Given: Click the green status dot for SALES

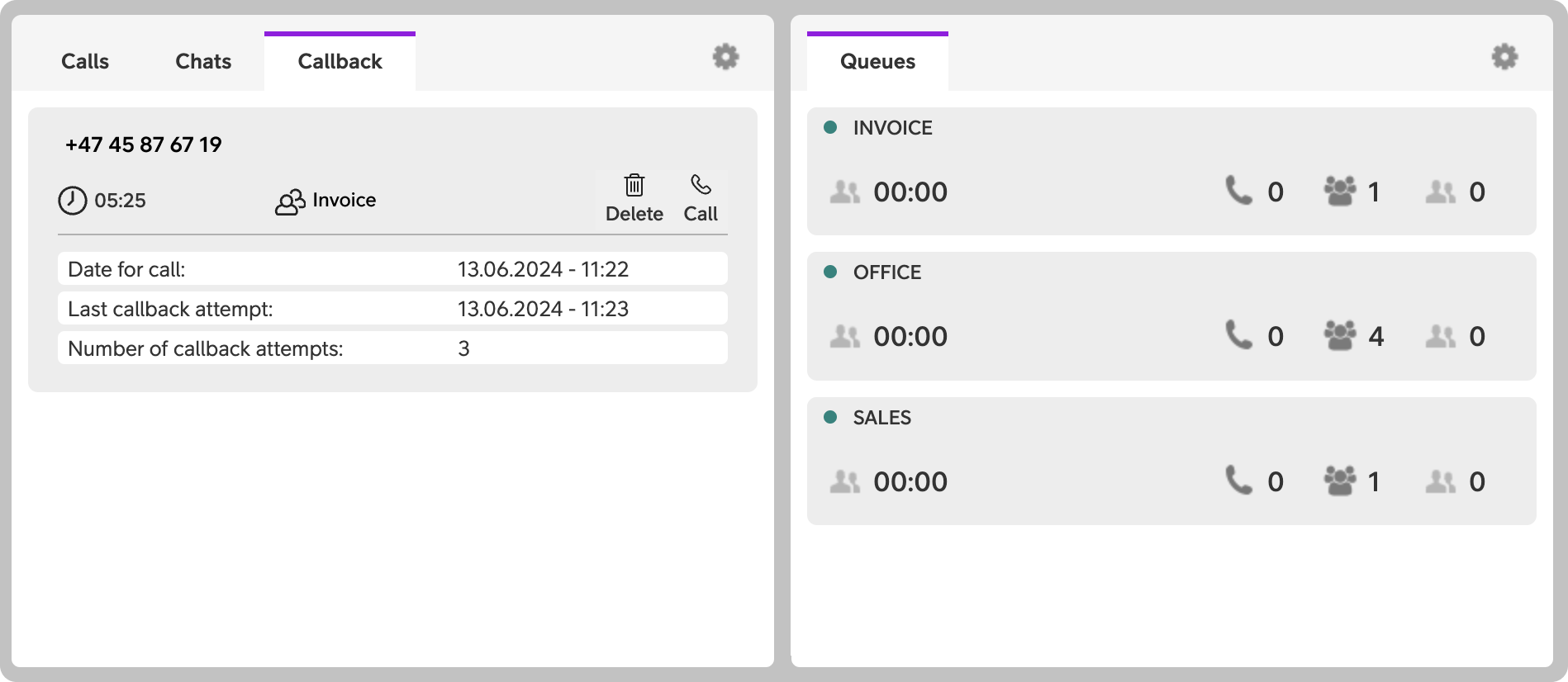Looking at the screenshot, I should [x=830, y=417].
